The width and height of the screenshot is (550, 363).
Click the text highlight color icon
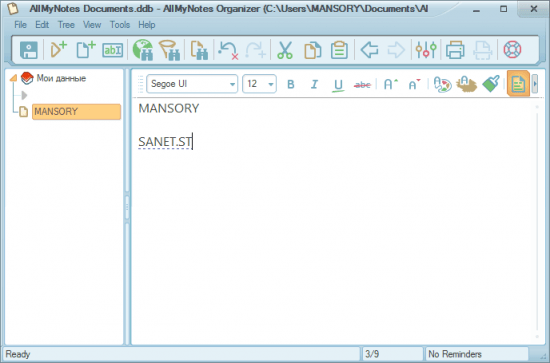466,84
